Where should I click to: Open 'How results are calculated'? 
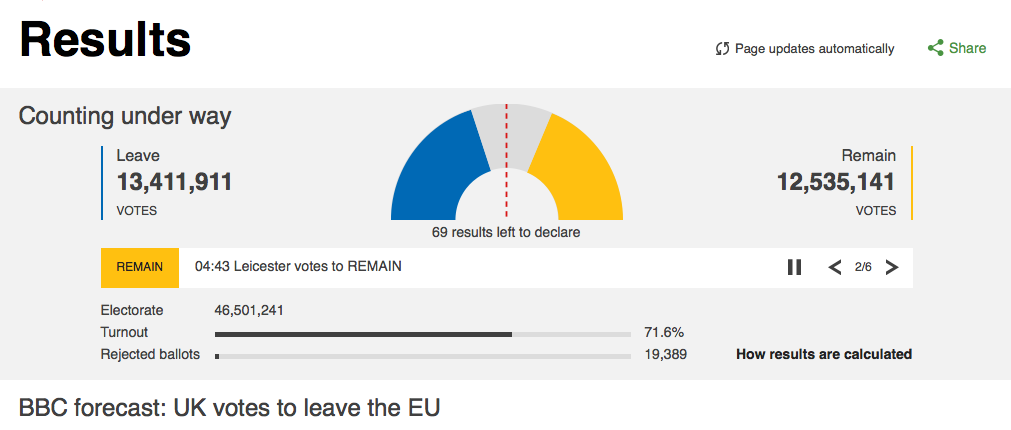[x=823, y=354]
